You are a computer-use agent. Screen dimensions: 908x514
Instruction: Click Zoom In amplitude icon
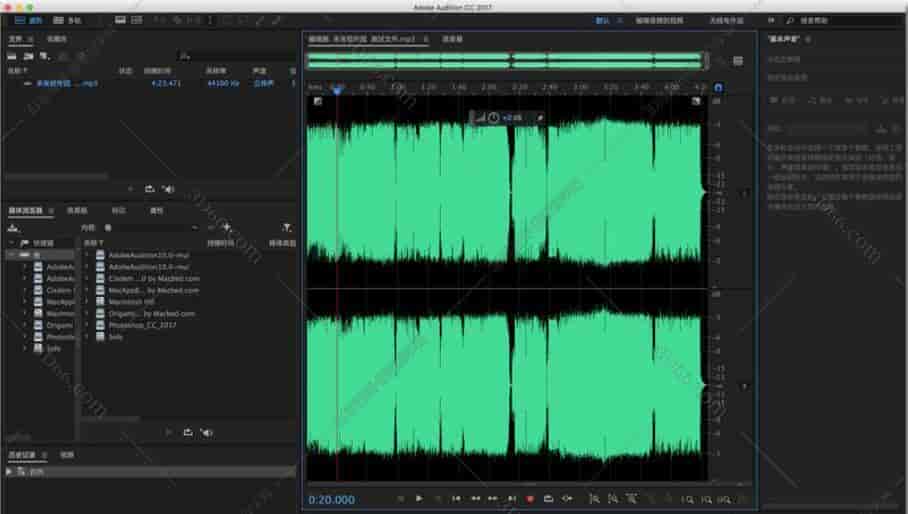click(x=591, y=498)
